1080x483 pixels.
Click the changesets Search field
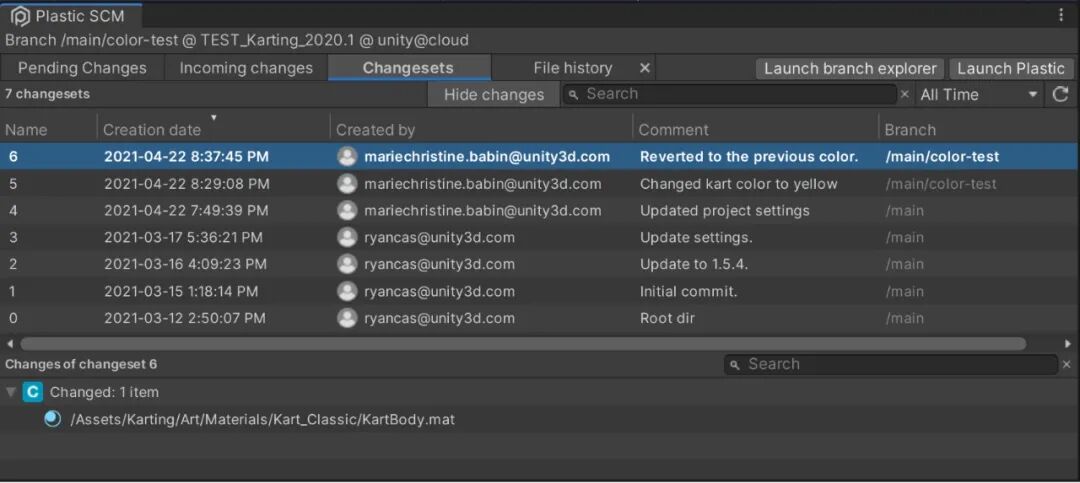pyautogui.click(x=730, y=94)
